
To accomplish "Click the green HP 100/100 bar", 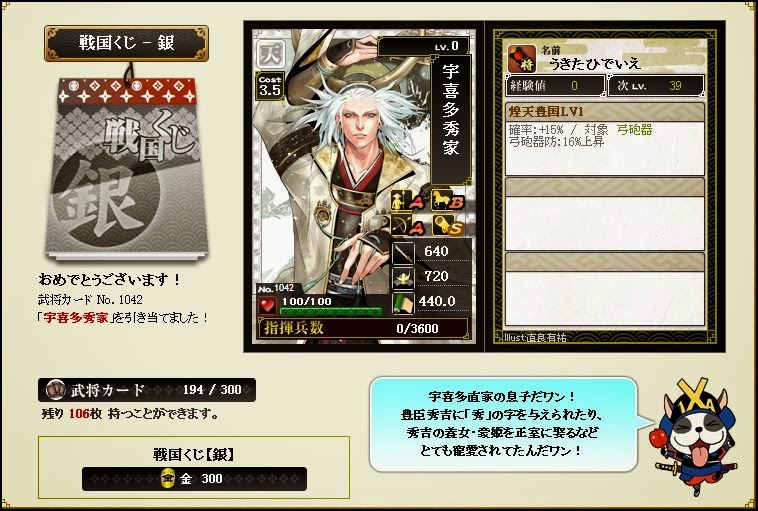I will coord(331,306).
